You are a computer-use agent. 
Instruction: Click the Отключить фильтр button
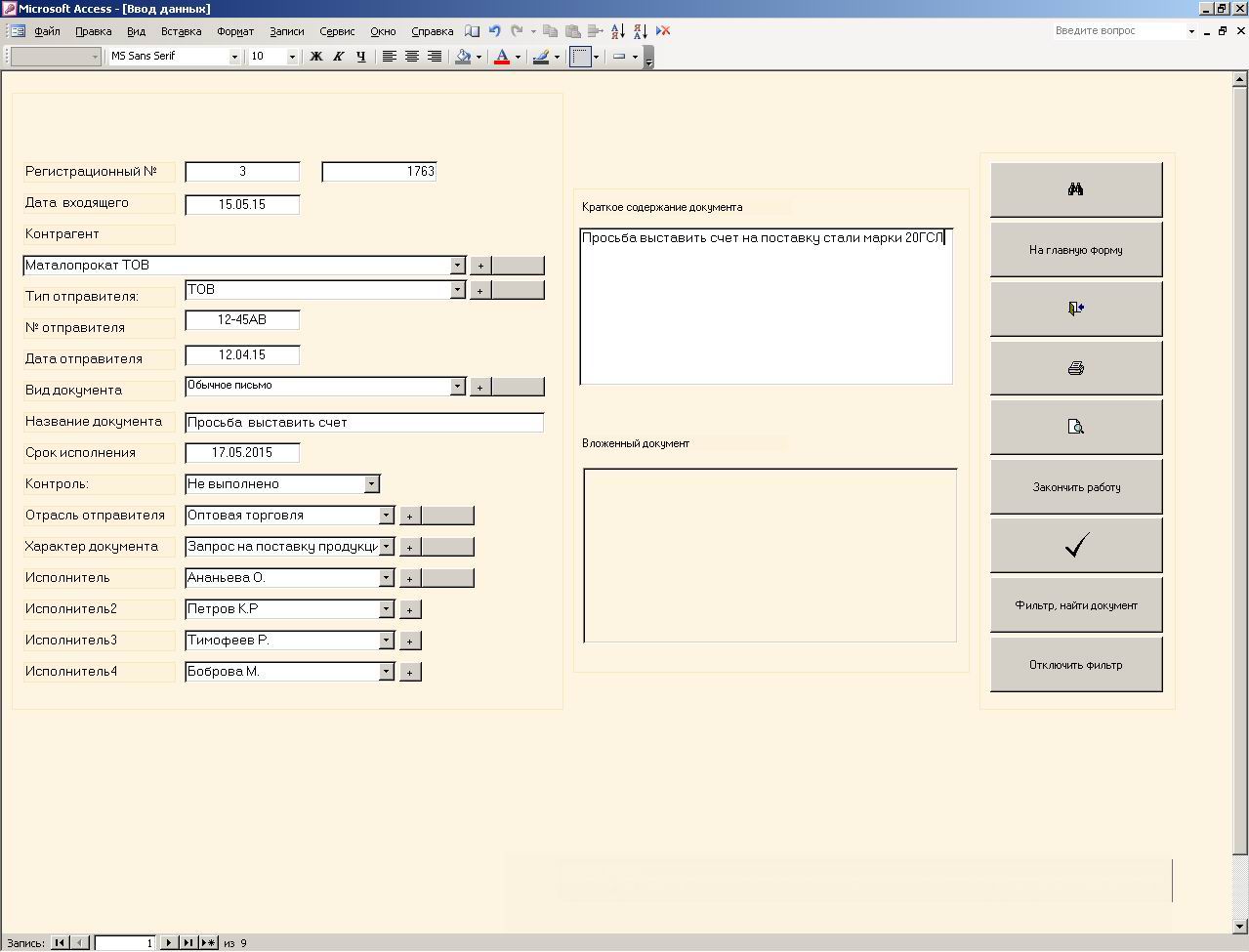click(1076, 665)
